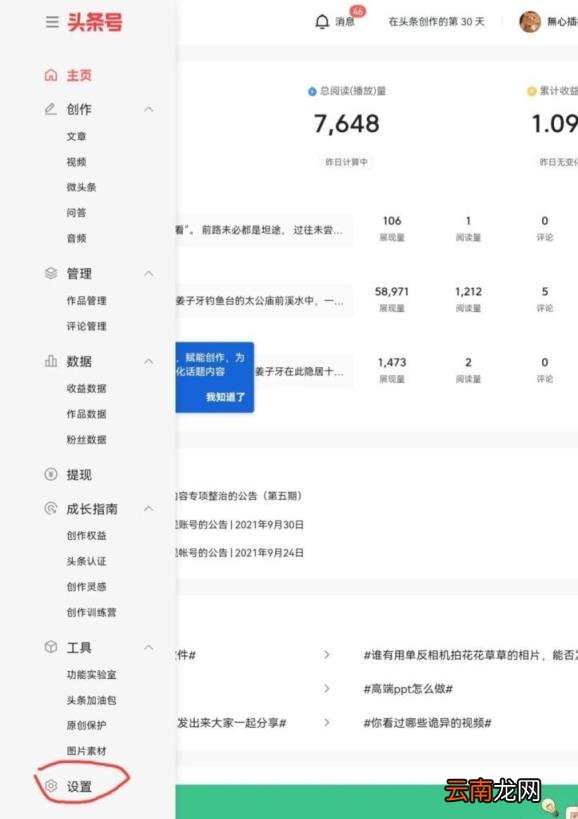The width and height of the screenshot is (578, 819).
Task: Open the 消息 notification bell
Action: pyautogui.click(x=322, y=22)
